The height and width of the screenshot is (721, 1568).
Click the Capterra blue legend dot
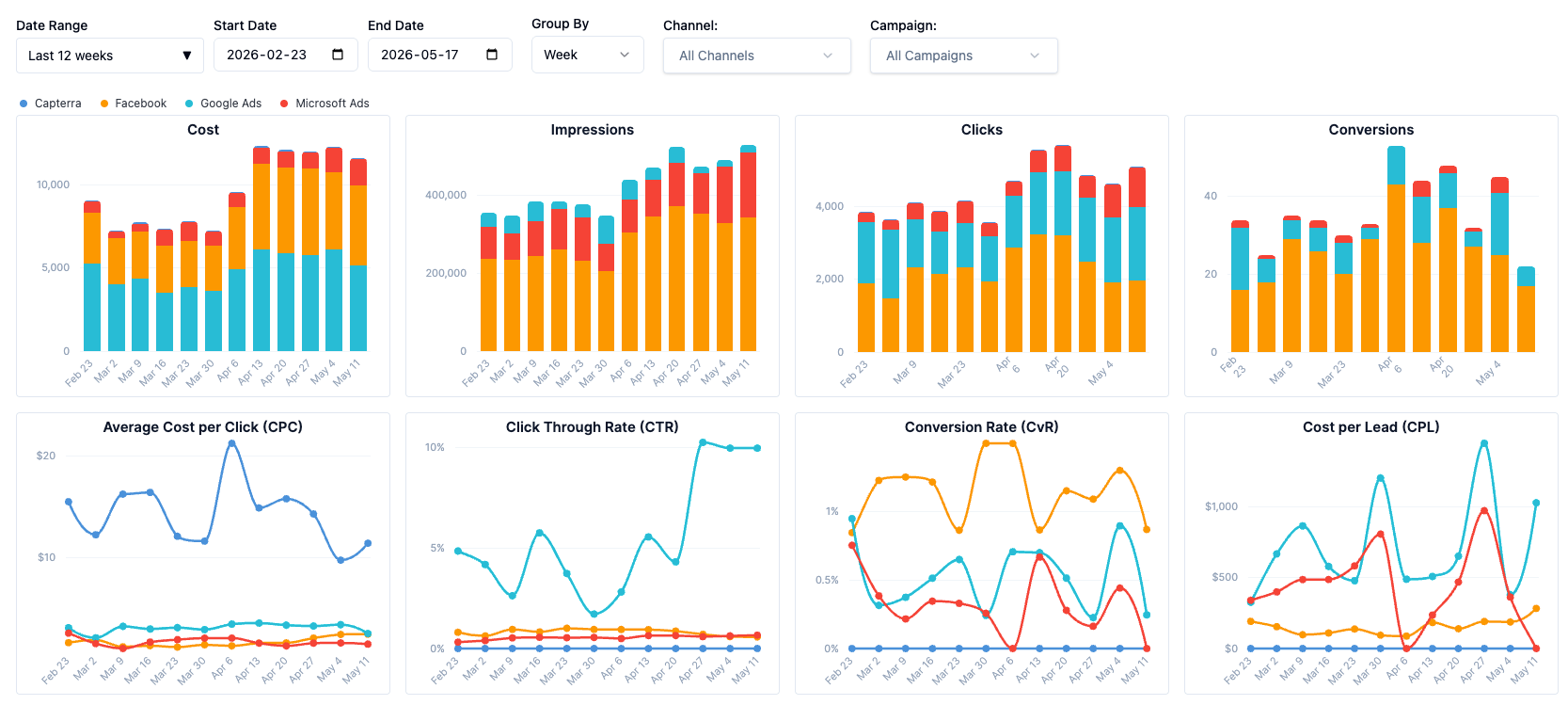pos(24,104)
